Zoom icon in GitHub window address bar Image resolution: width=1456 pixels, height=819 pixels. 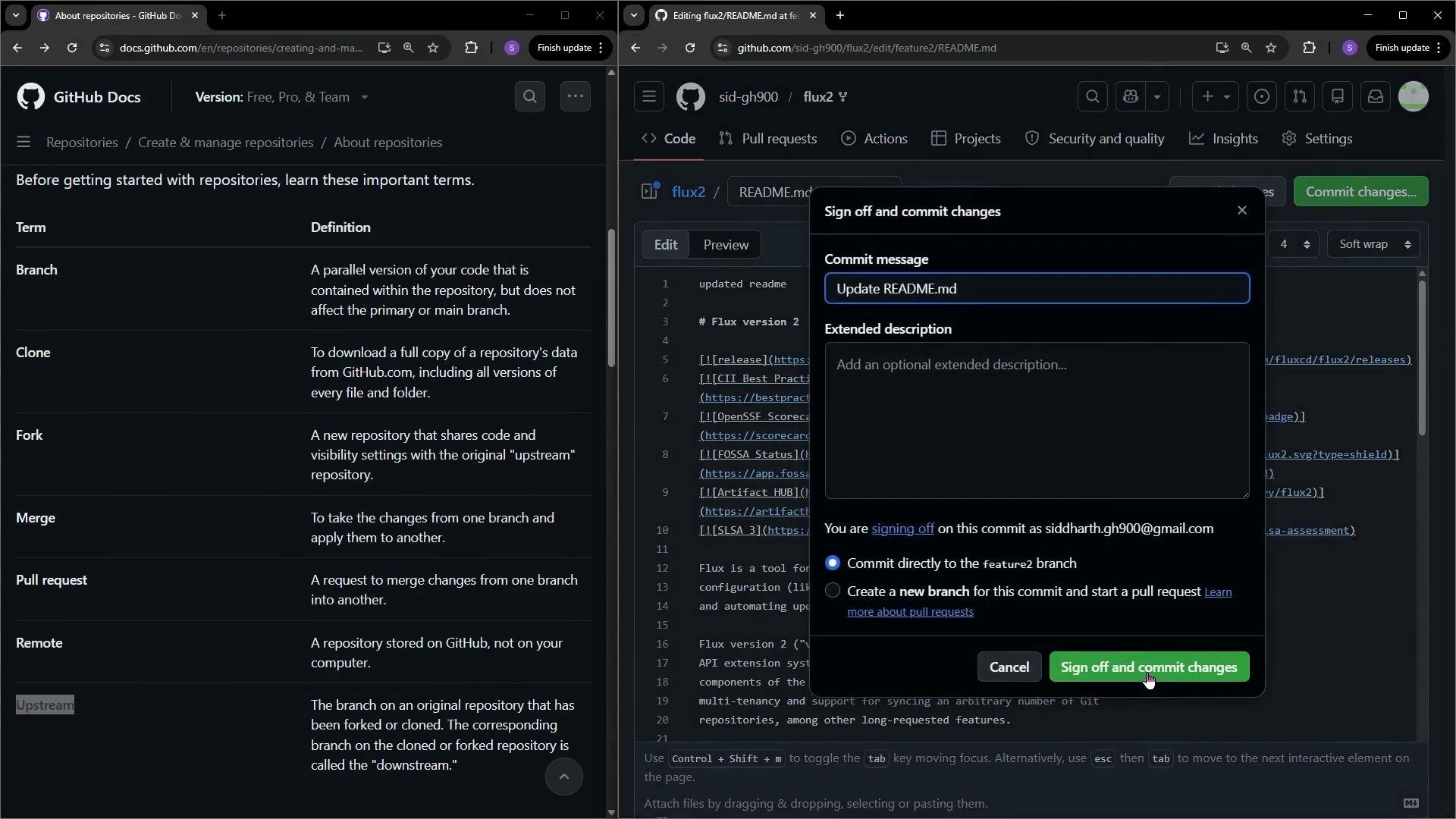[1246, 48]
